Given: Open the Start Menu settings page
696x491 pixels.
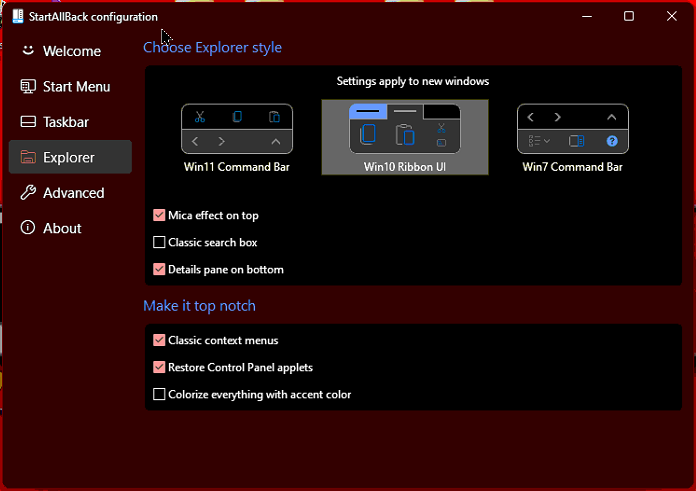Looking at the screenshot, I should tap(76, 87).
